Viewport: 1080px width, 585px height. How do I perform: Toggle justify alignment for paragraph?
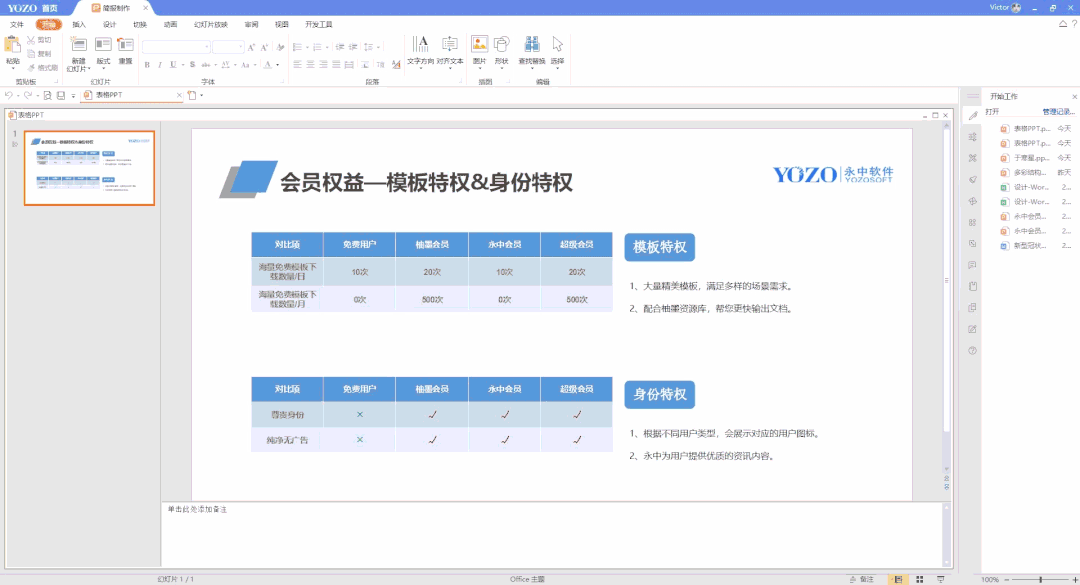tap(336, 64)
